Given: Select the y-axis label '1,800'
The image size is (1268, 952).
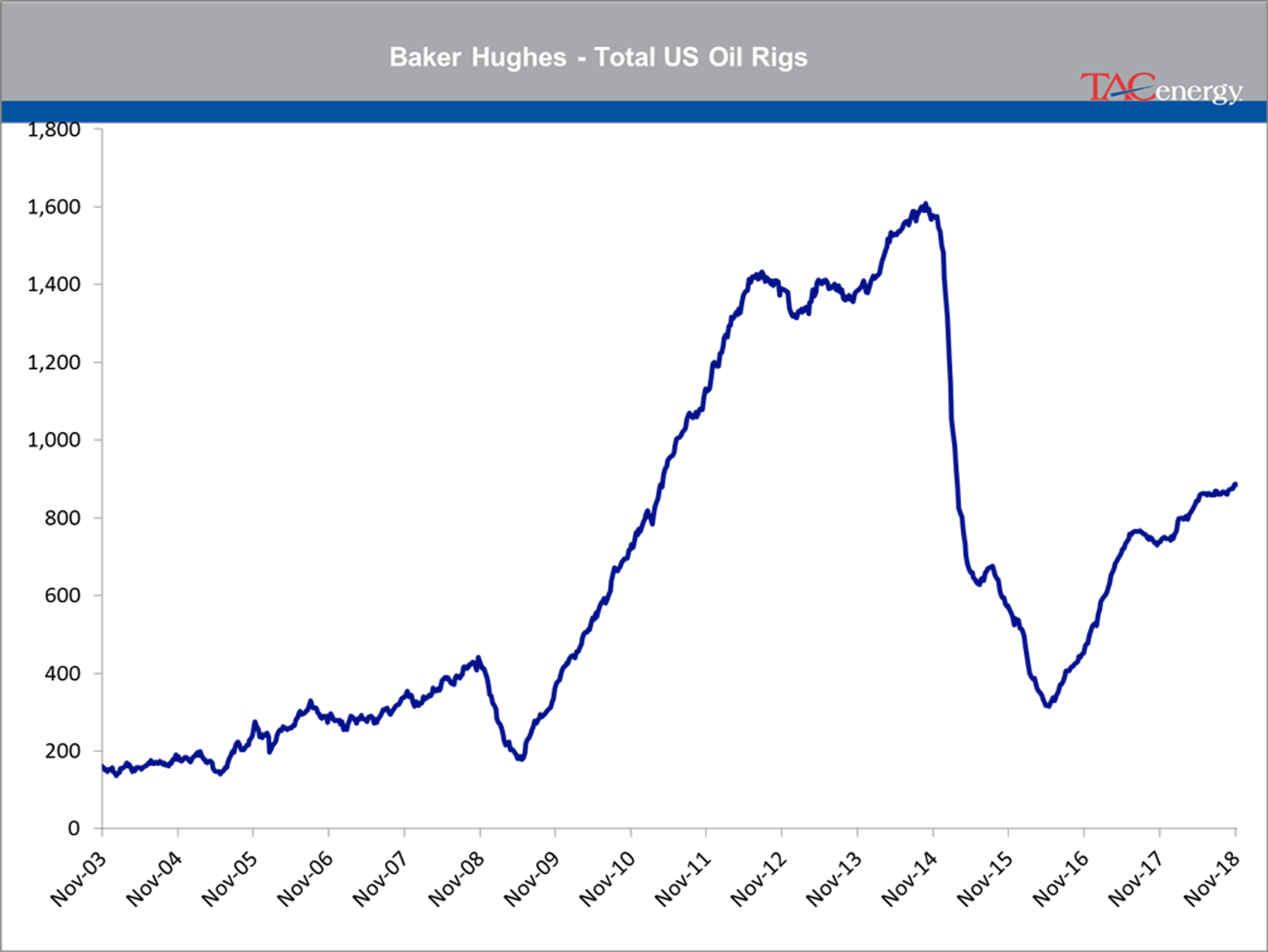Looking at the screenshot, I should (x=54, y=130).
